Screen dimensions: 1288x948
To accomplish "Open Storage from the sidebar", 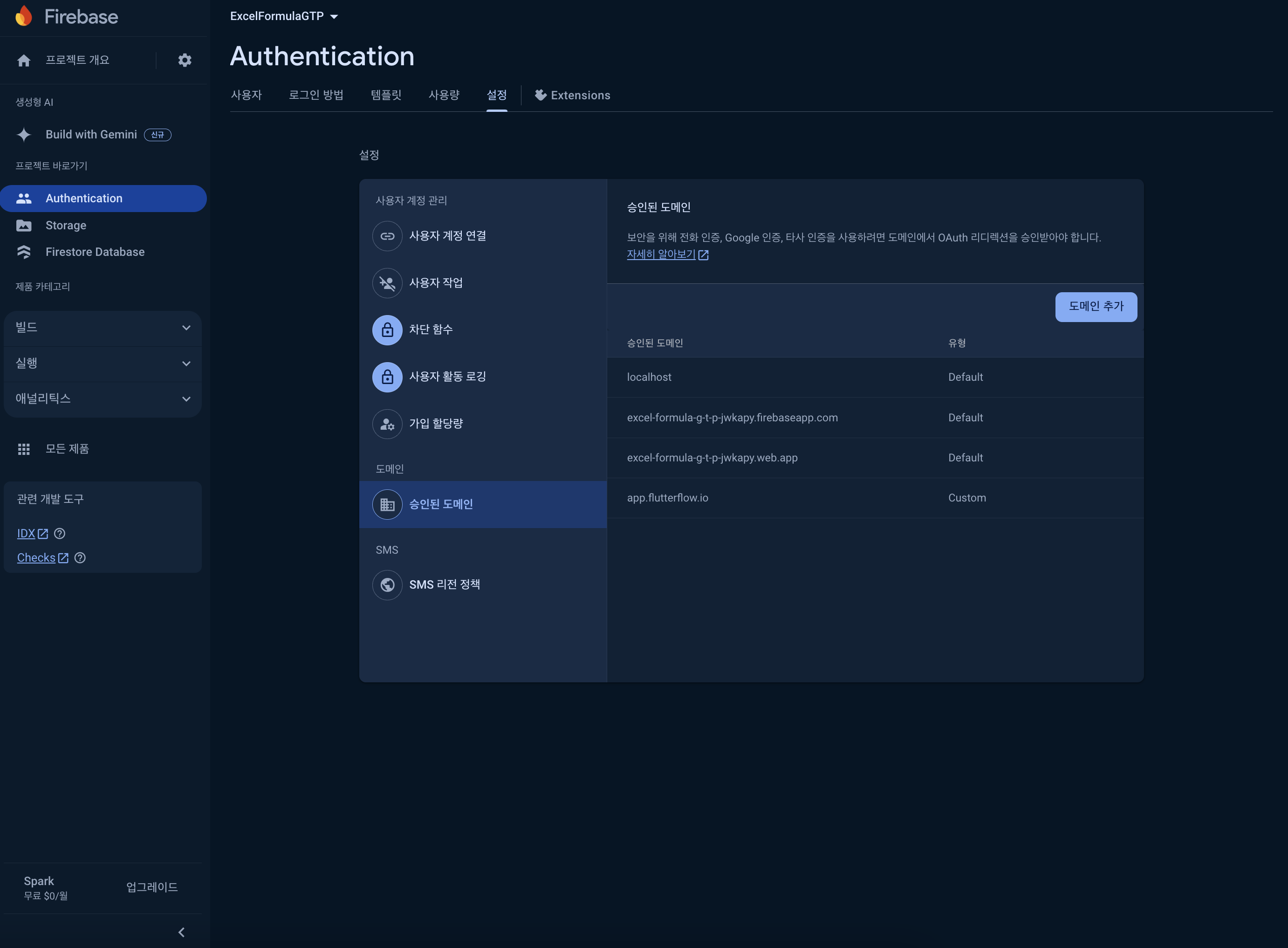I will coord(66,226).
